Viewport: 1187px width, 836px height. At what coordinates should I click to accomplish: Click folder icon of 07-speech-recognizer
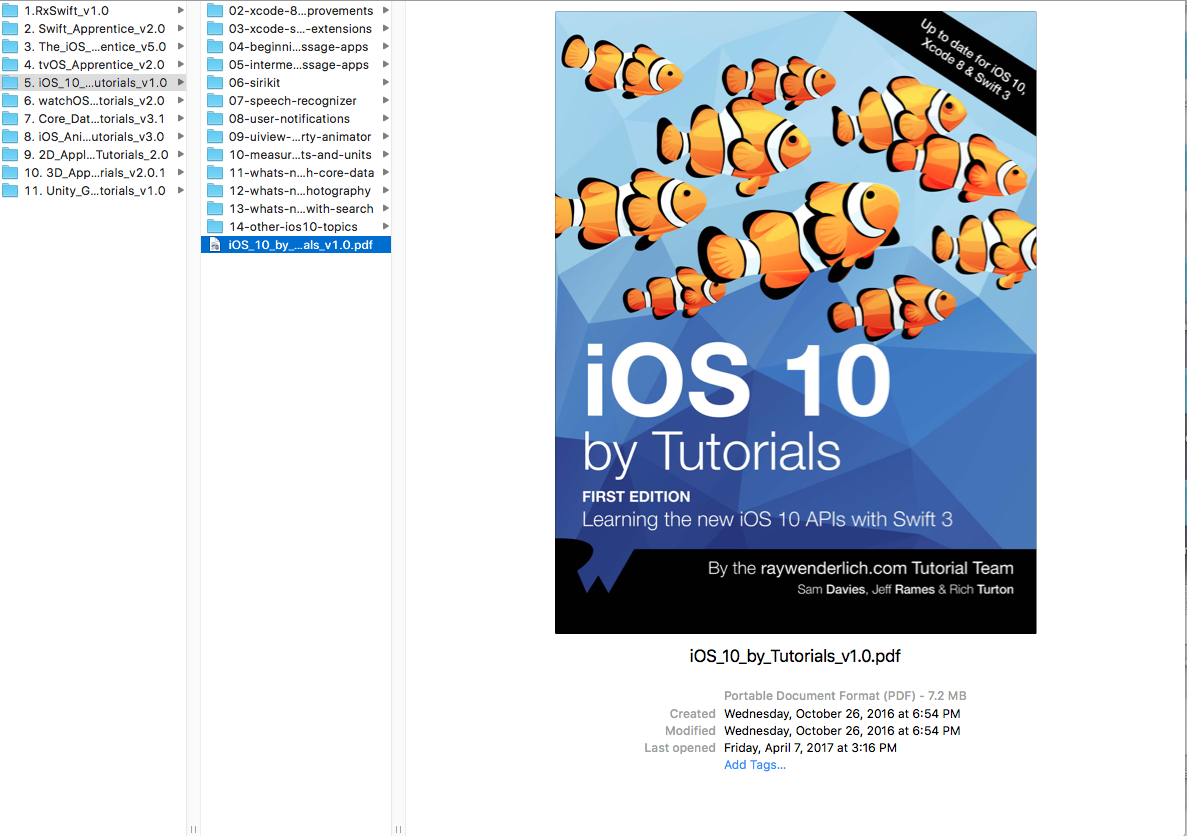click(215, 101)
